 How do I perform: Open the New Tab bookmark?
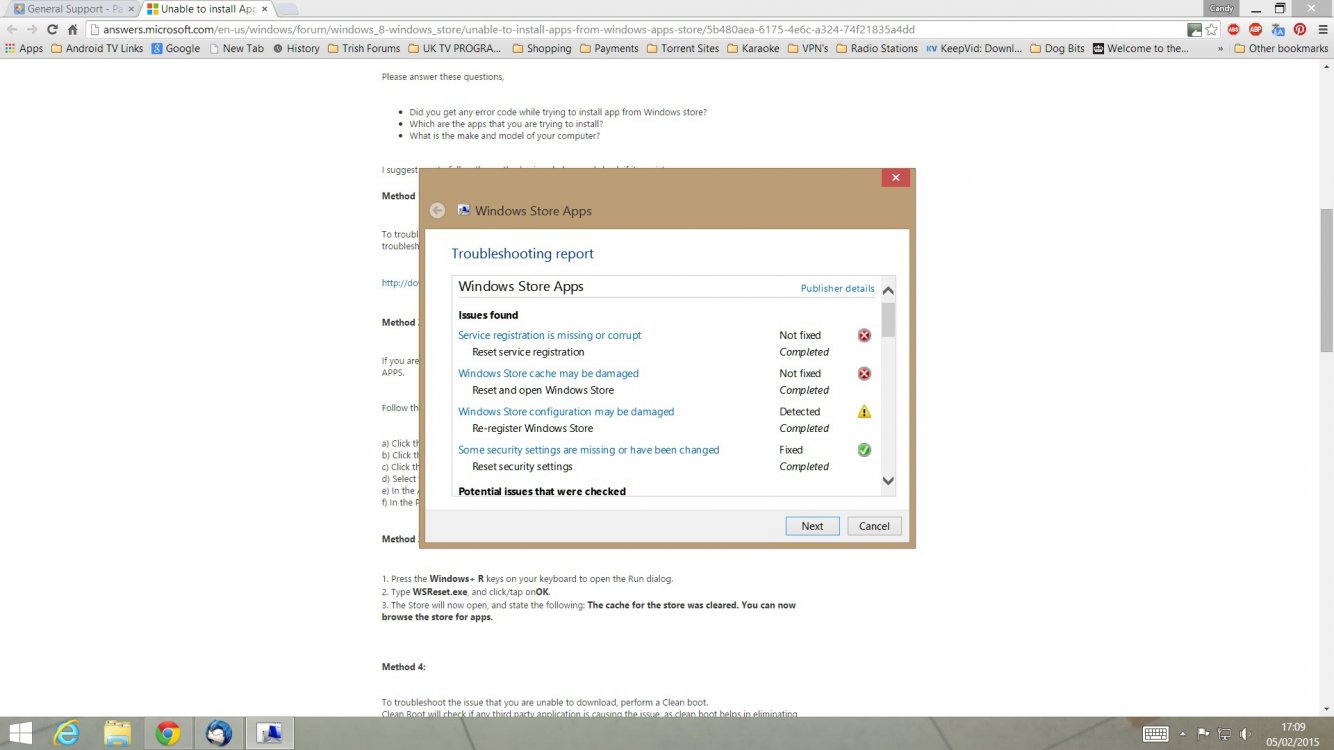pyautogui.click(x=236, y=48)
